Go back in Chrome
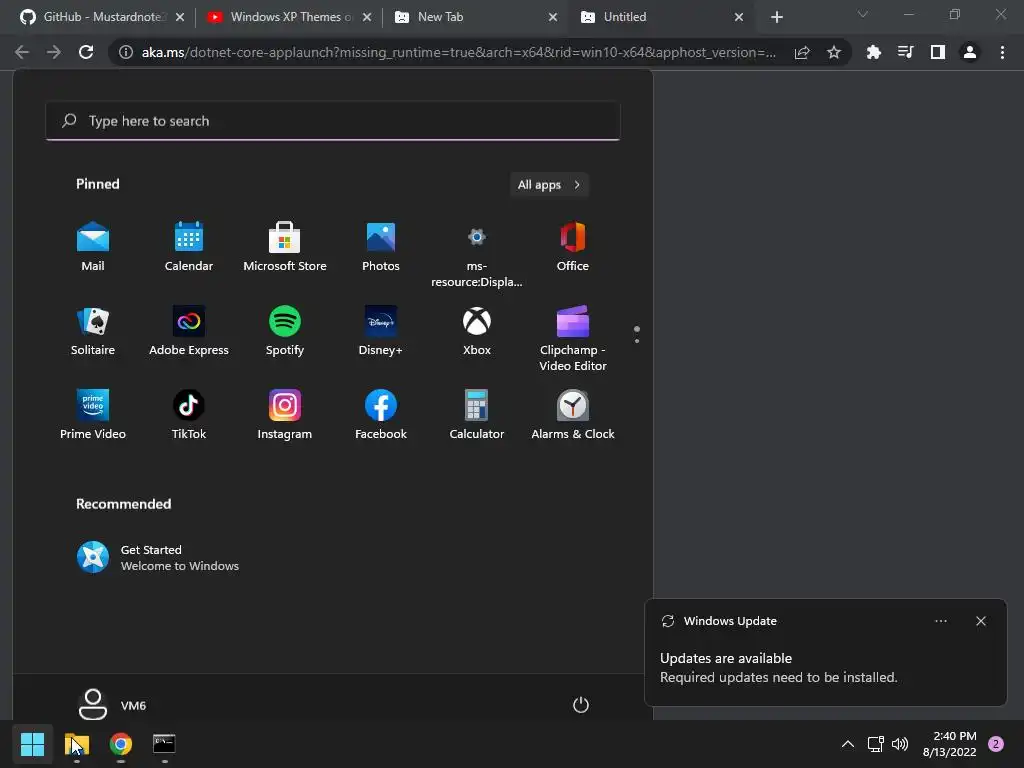The width and height of the screenshot is (1024, 768). (22, 52)
